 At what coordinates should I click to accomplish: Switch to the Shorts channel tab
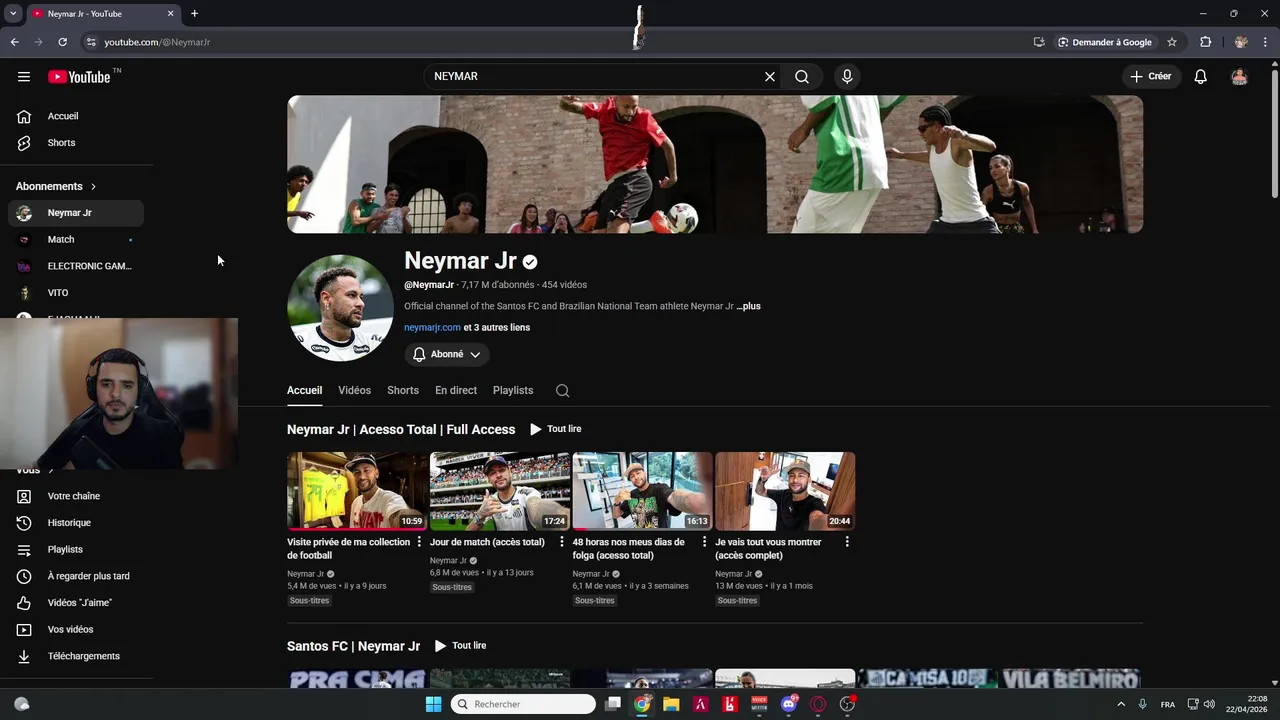point(403,390)
